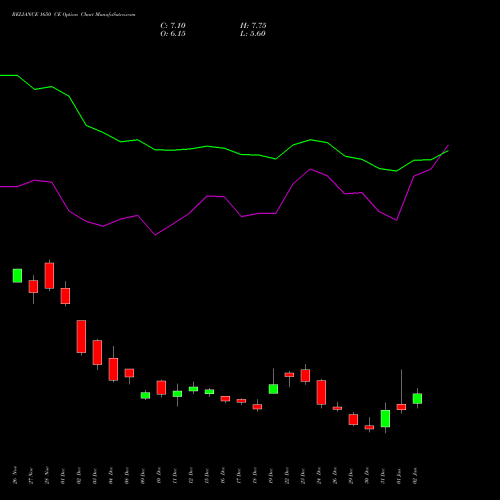Click the 19 Dec date label
Screen dimensions: 500x500
271,475
